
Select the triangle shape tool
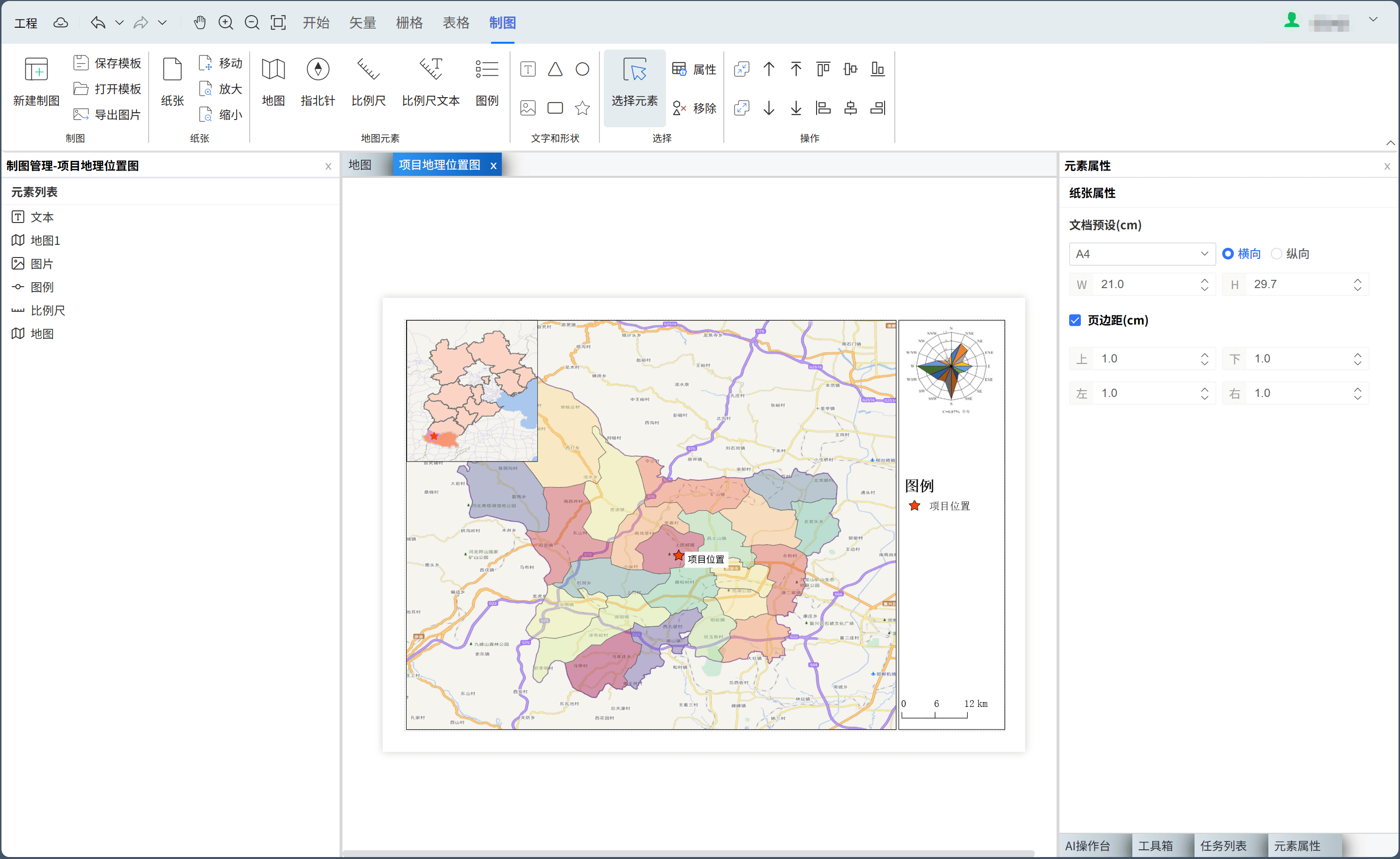click(x=555, y=69)
